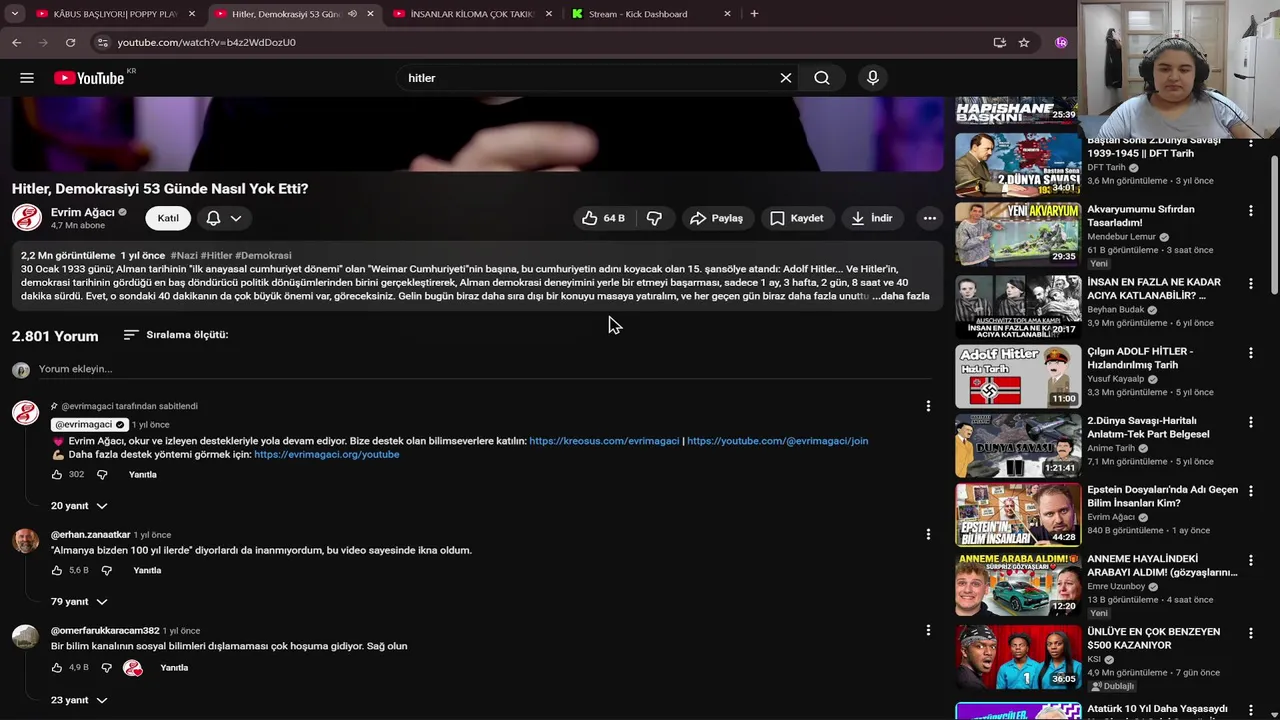
Task: Open kreosus.com/evrimagaci link
Action: 604,441
